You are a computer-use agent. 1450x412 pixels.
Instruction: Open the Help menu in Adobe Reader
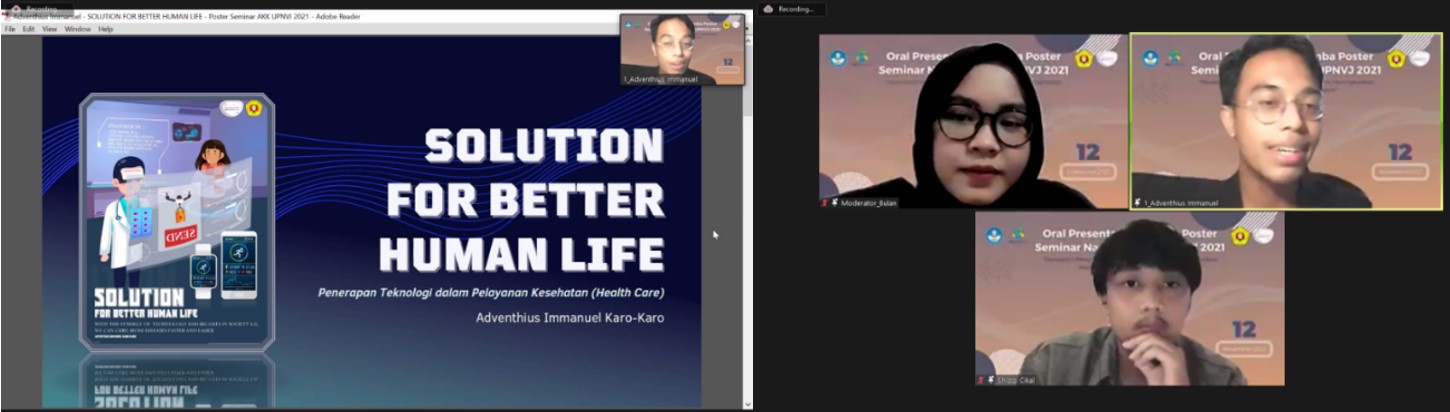pyautogui.click(x=105, y=29)
